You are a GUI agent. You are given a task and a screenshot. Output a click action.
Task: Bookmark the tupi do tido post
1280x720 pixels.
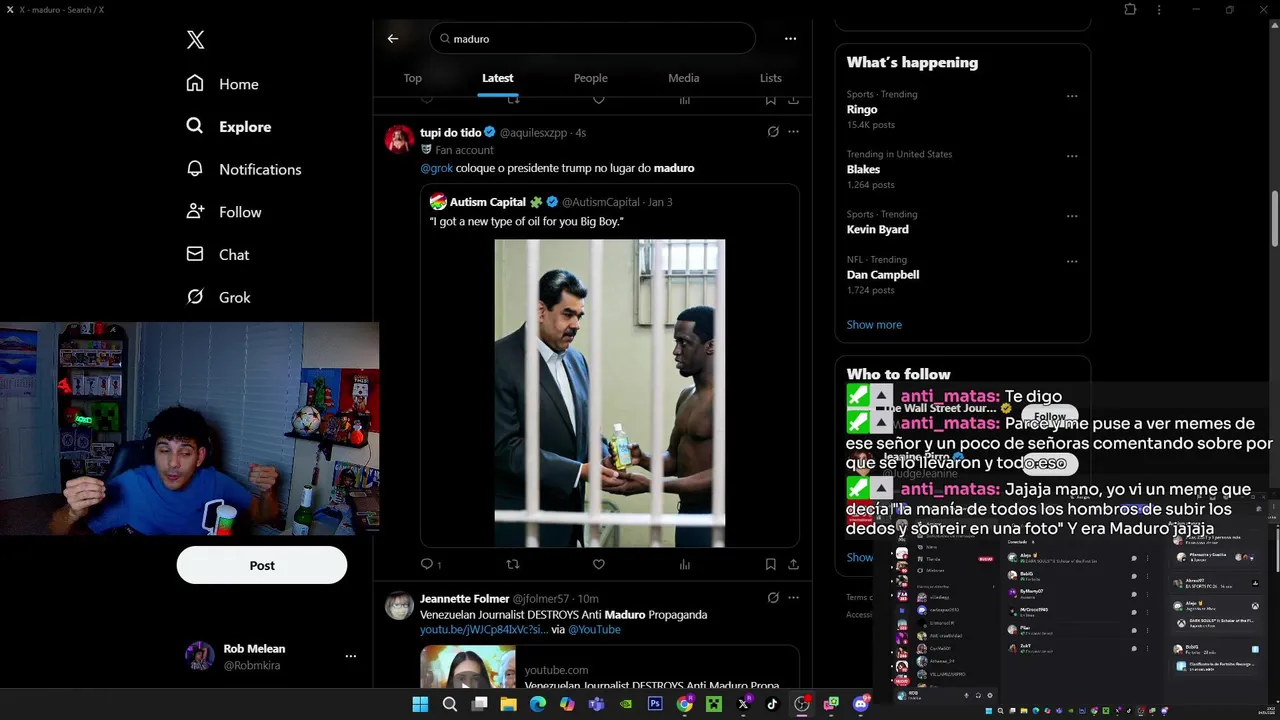pos(770,565)
